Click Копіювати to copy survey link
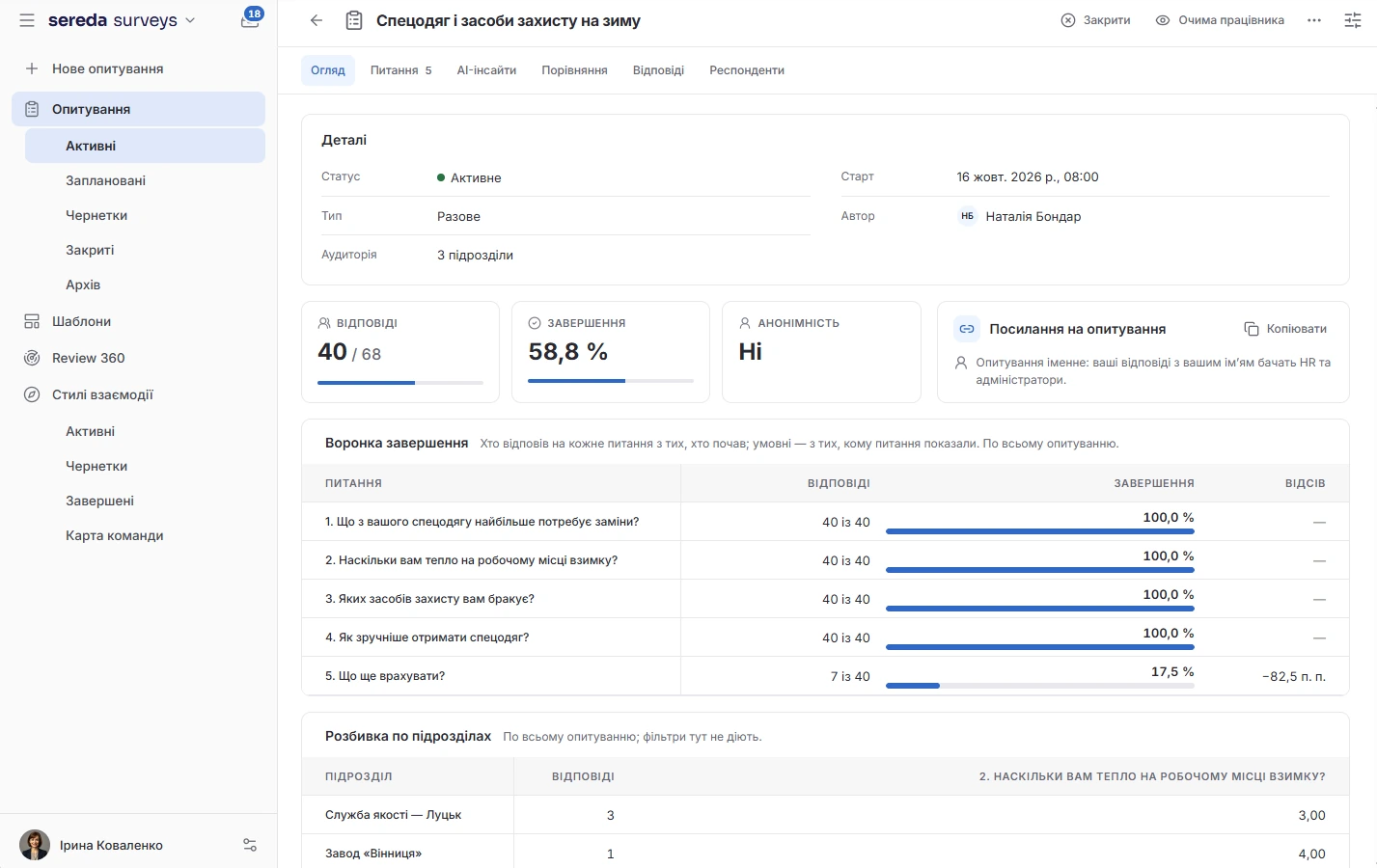This screenshot has width=1377, height=868. tap(1285, 329)
